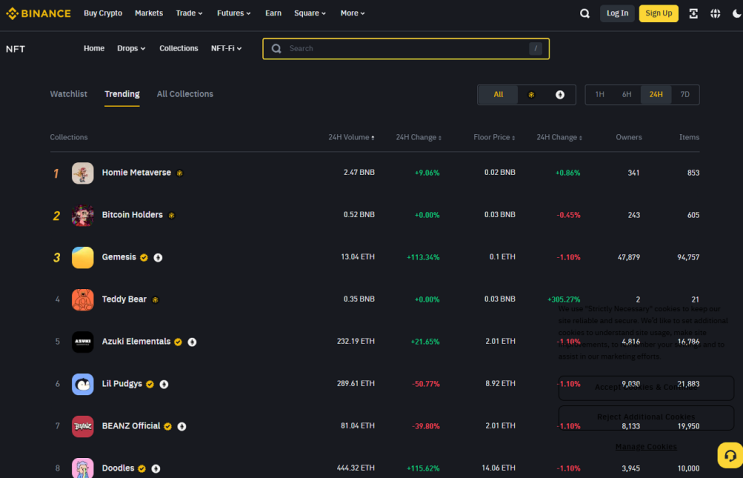Expand the Futures menu

click(x=234, y=13)
